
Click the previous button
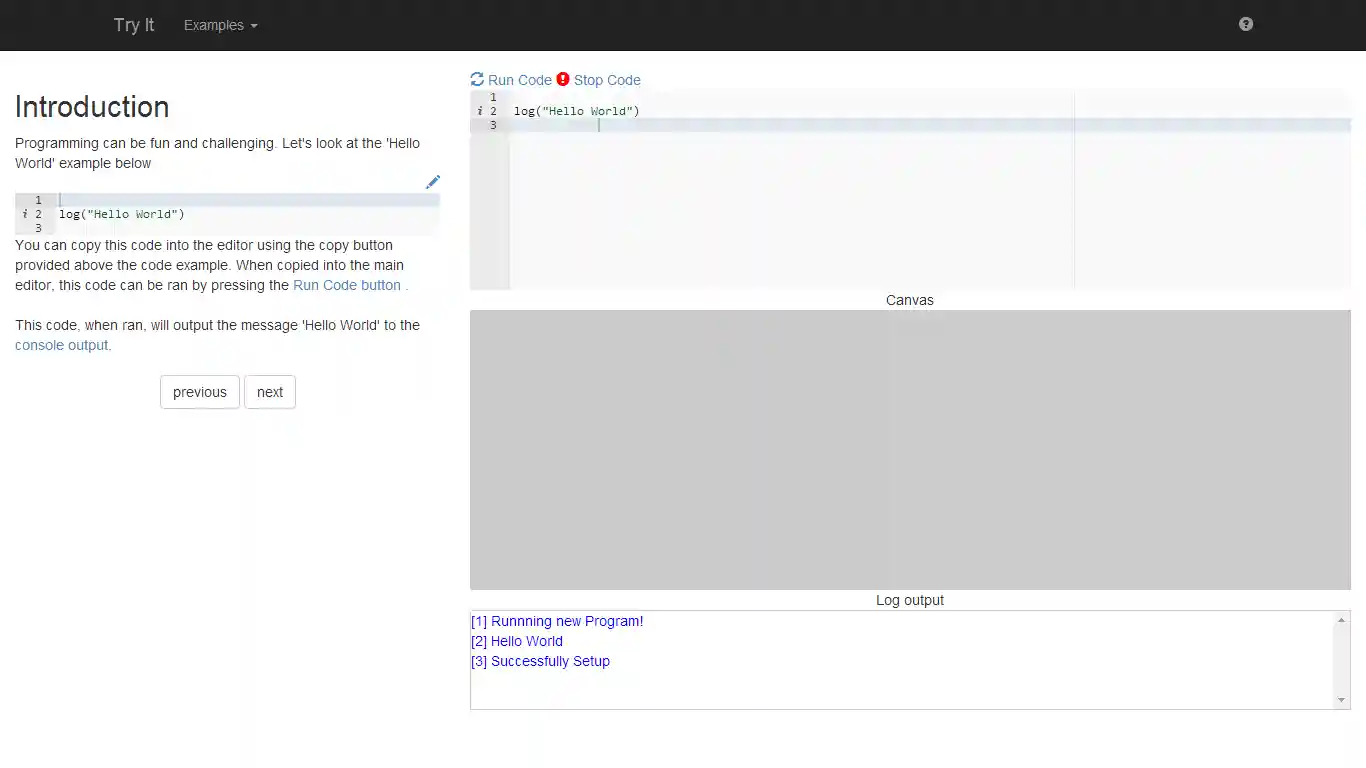[x=199, y=392]
